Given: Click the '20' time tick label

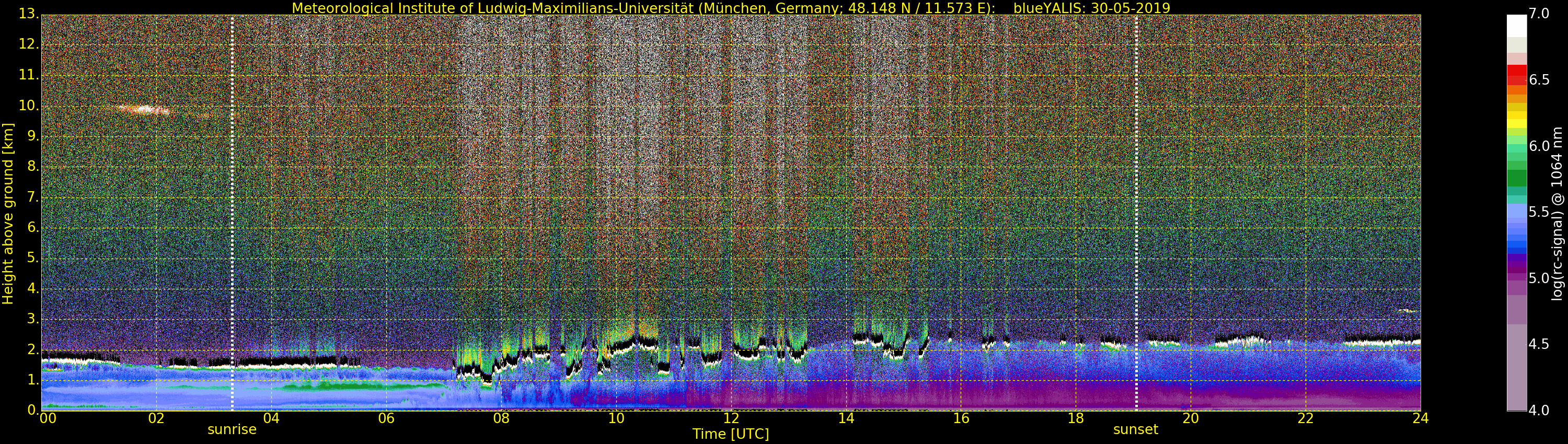Looking at the screenshot, I should [x=1191, y=418].
